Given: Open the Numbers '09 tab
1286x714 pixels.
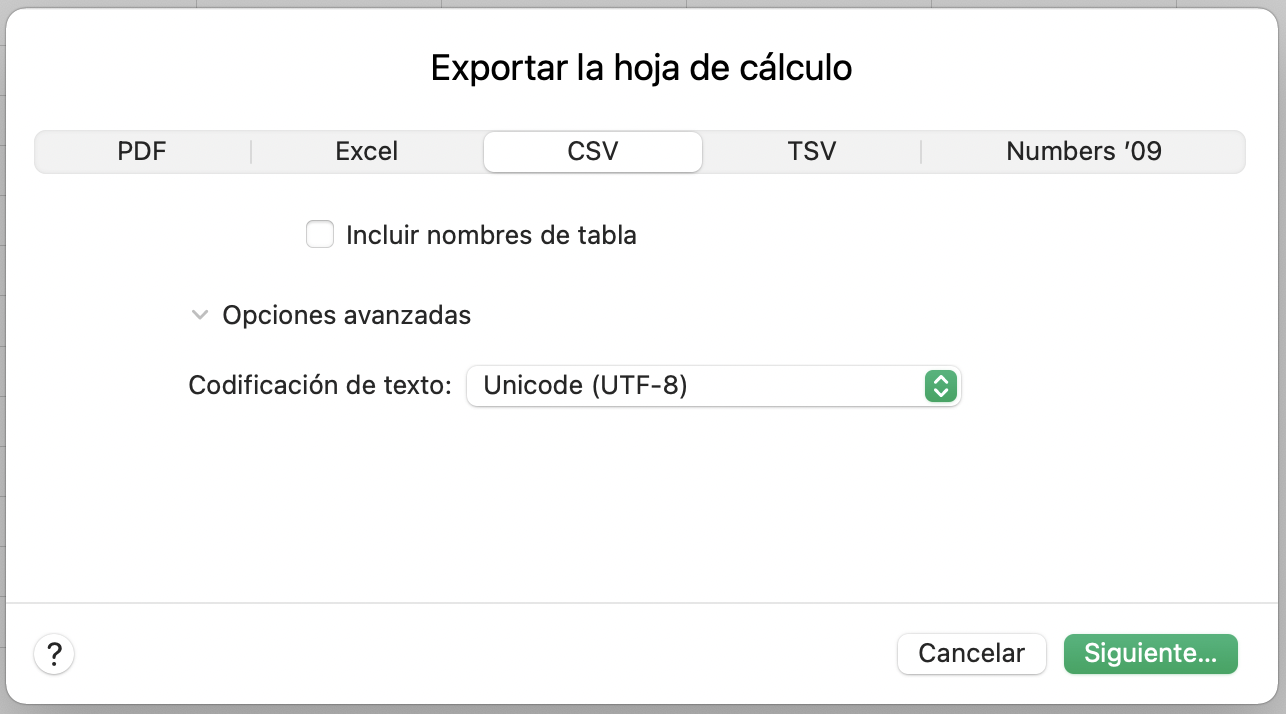Looking at the screenshot, I should (1082, 151).
